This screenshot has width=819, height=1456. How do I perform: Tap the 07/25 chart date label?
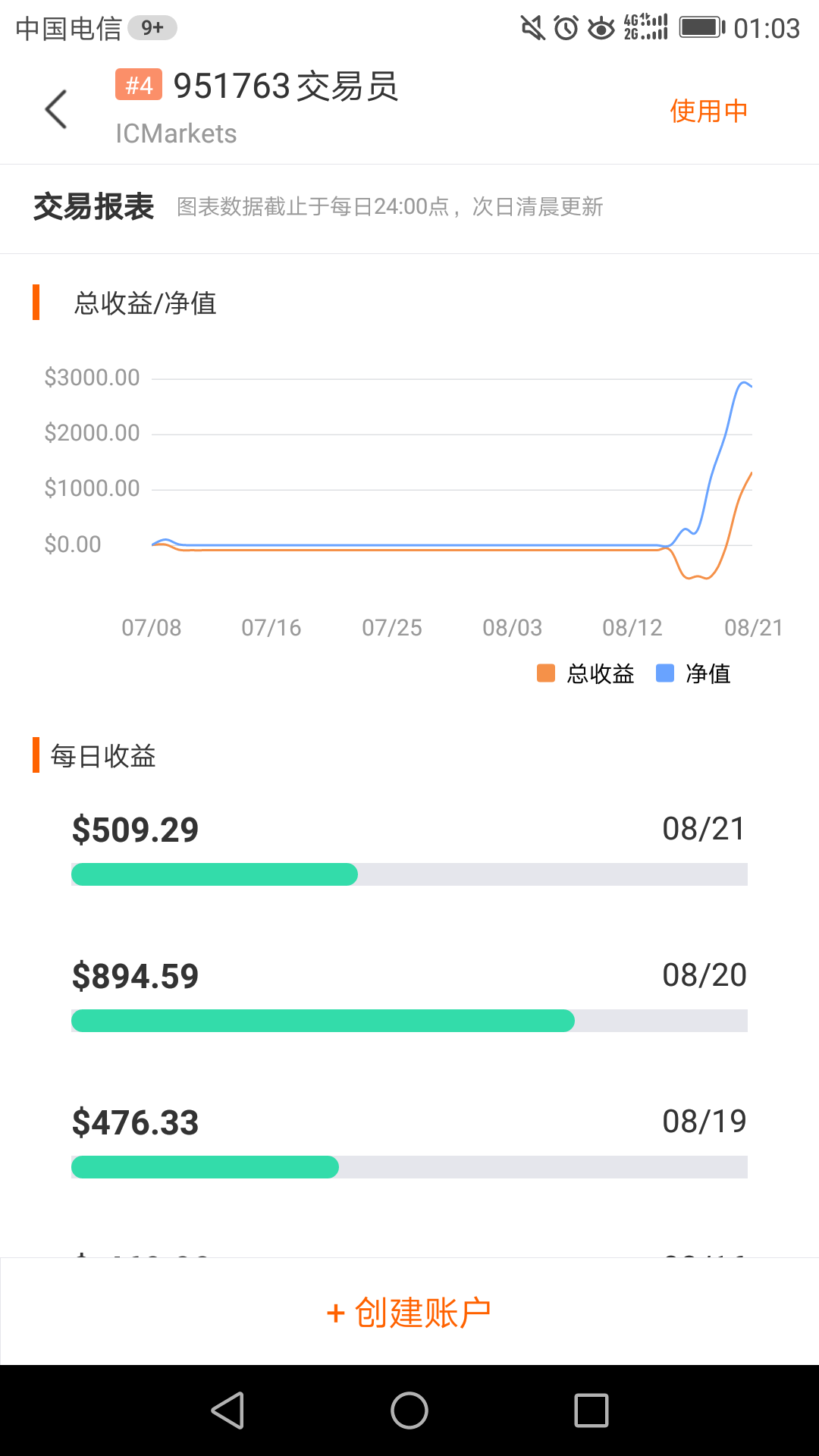click(x=392, y=628)
